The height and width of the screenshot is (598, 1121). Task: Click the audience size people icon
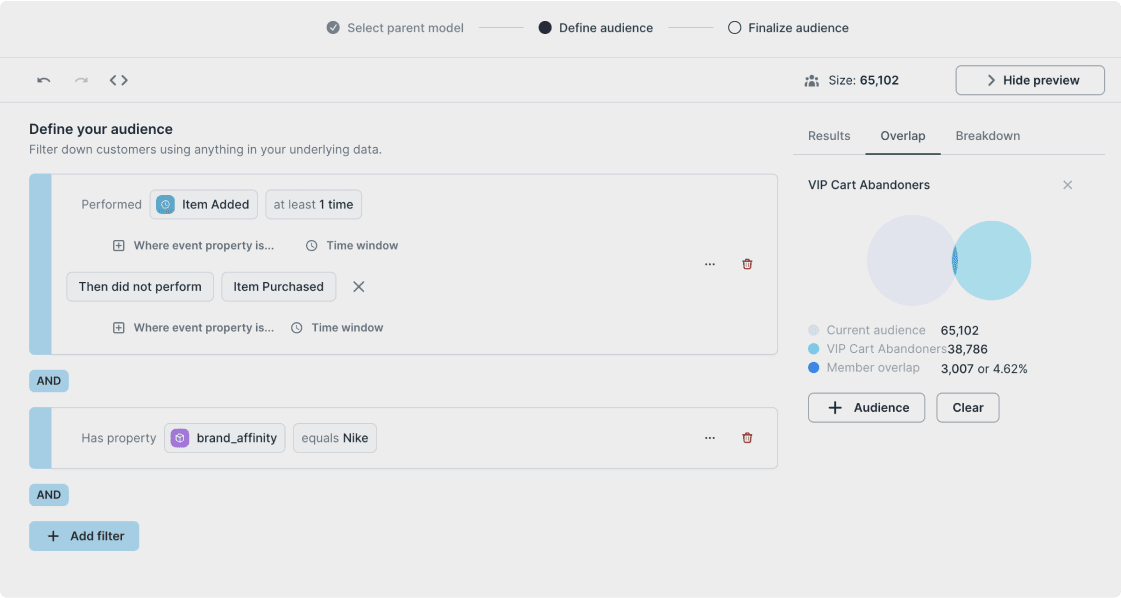coord(811,81)
